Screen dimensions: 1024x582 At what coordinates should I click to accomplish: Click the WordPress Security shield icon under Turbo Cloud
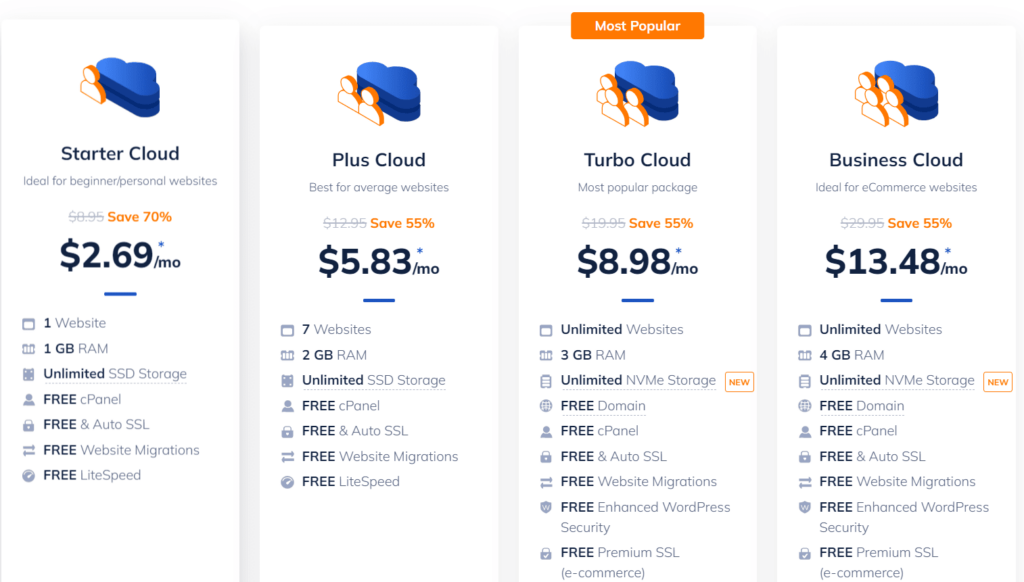(545, 507)
